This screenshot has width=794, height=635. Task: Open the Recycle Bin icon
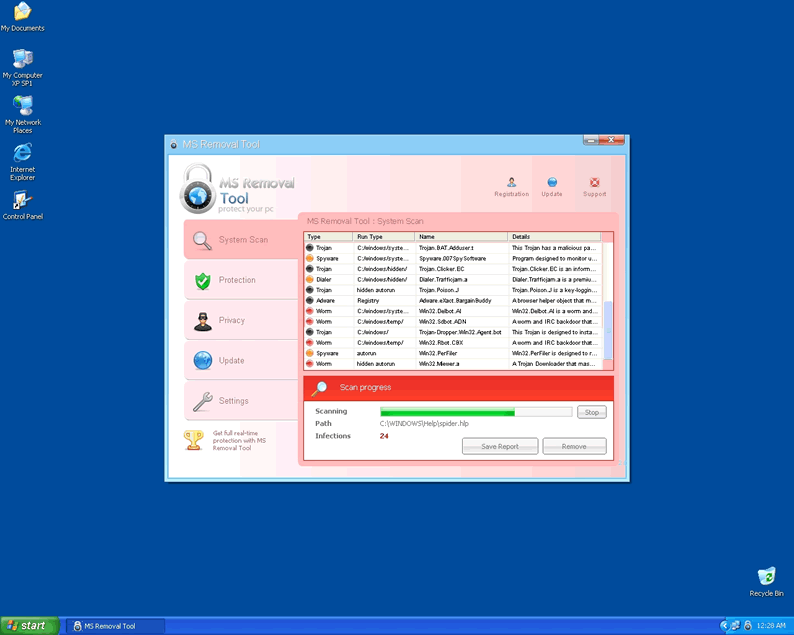(766, 581)
